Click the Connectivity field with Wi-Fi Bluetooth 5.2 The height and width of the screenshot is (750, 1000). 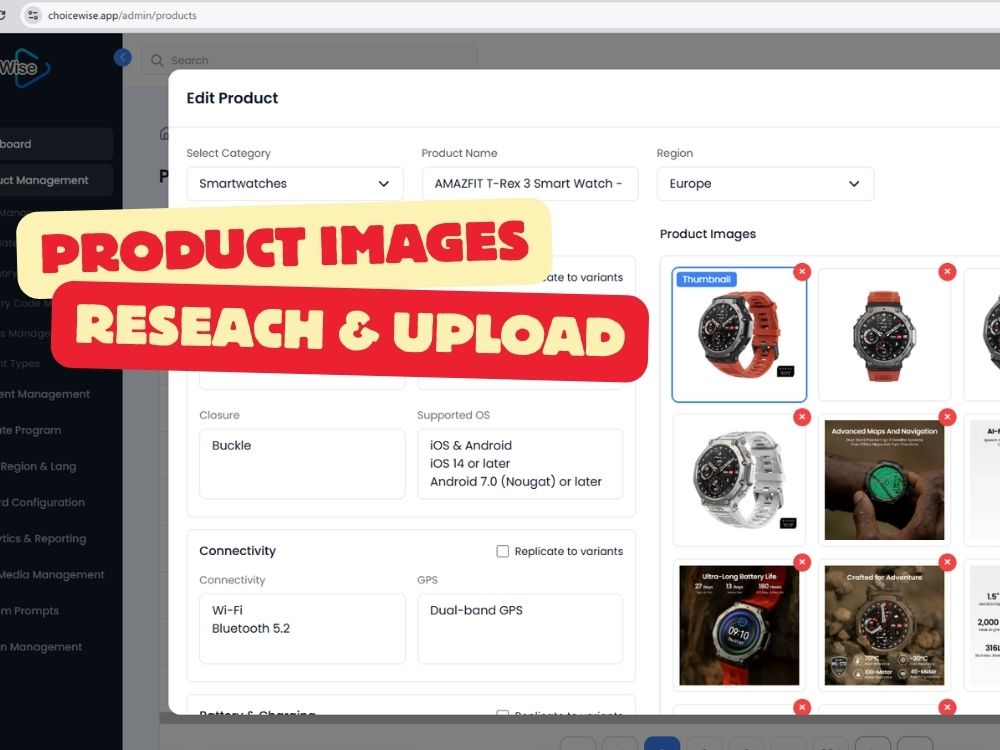click(x=302, y=629)
